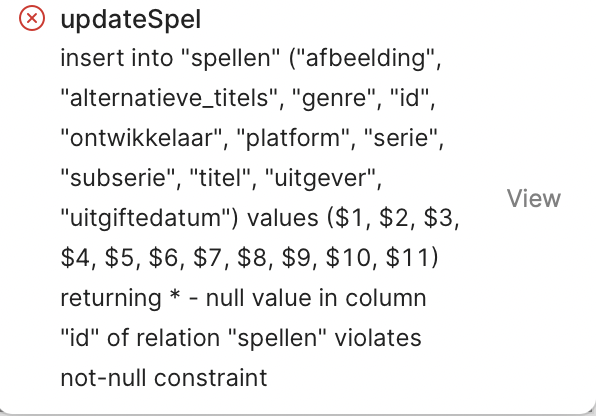Click the red error circle-x icon
The image size is (596, 416).
click(32, 18)
